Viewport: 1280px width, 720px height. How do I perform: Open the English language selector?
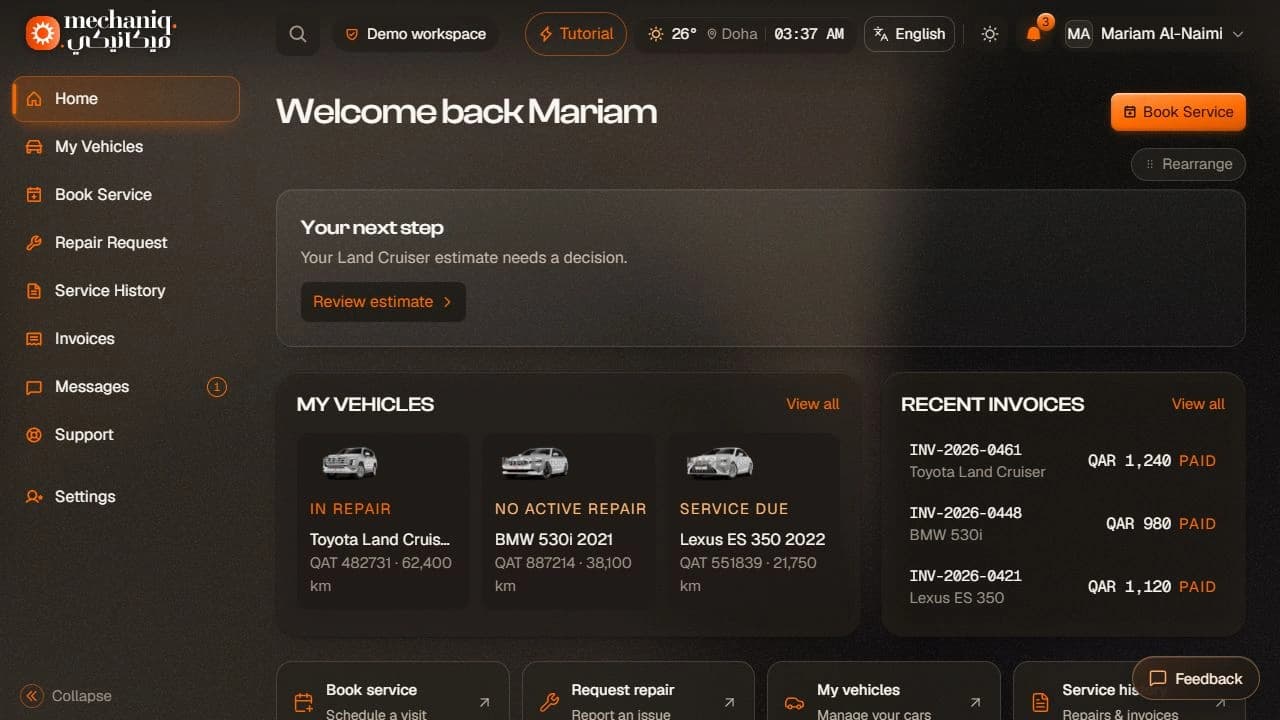coord(909,34)
